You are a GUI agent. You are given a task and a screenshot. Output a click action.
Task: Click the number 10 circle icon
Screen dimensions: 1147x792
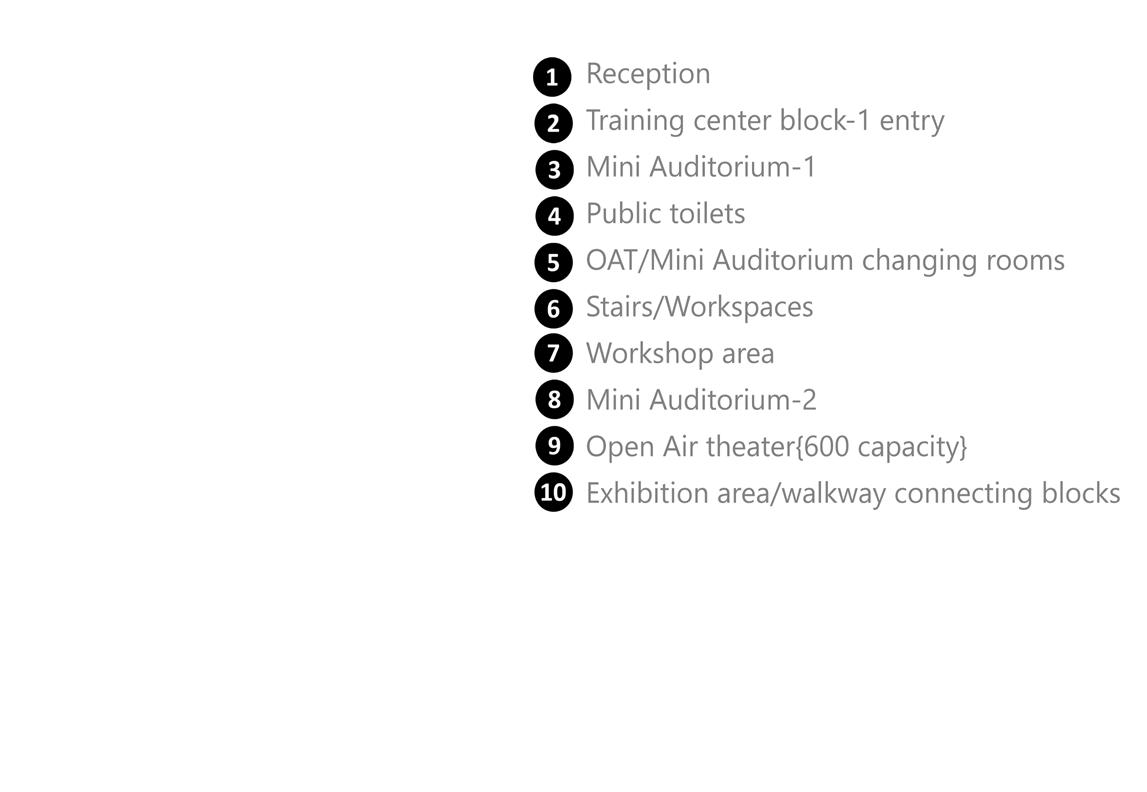553,492
